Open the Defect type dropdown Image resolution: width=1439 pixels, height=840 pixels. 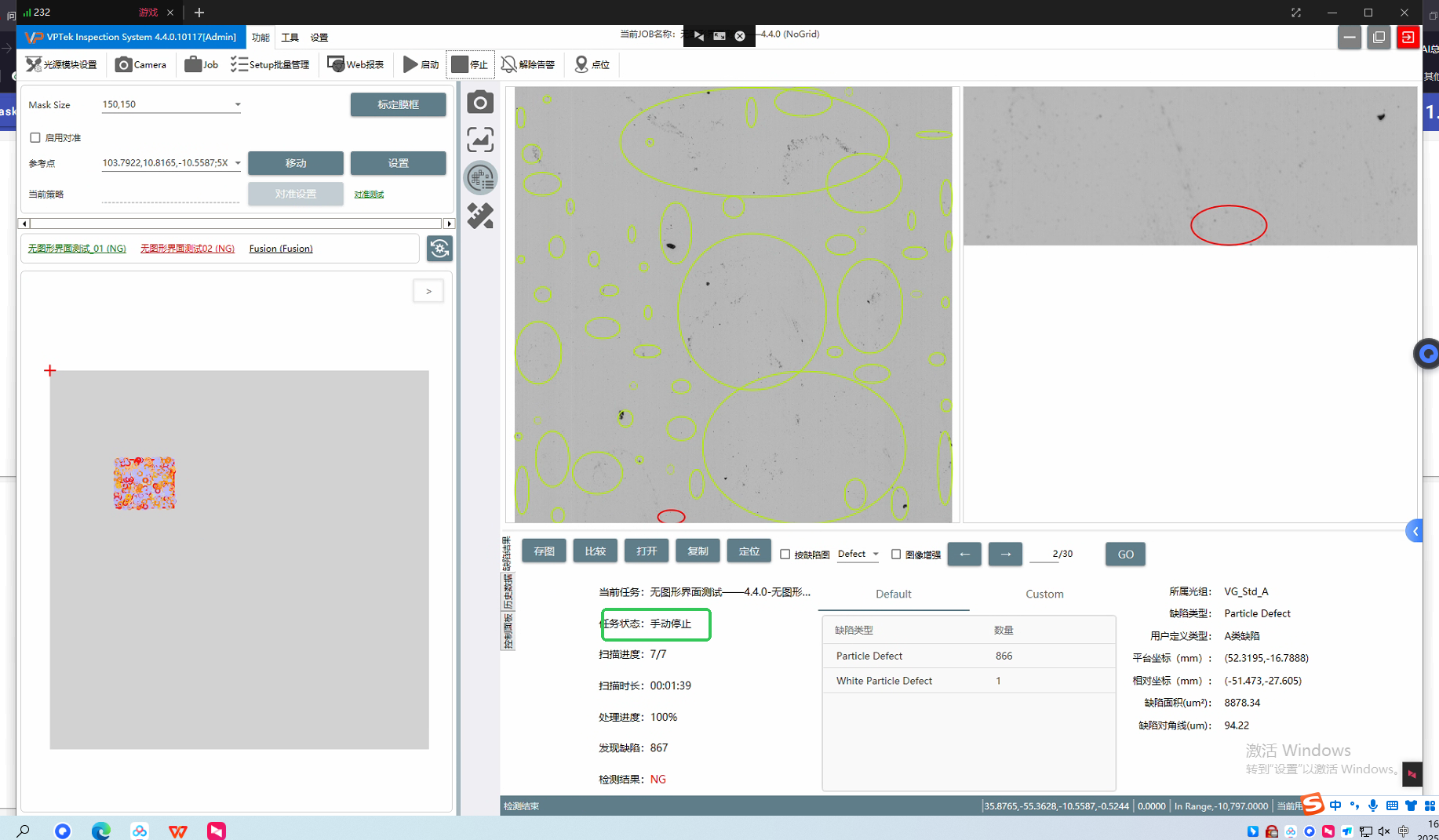tap(858, 554)
